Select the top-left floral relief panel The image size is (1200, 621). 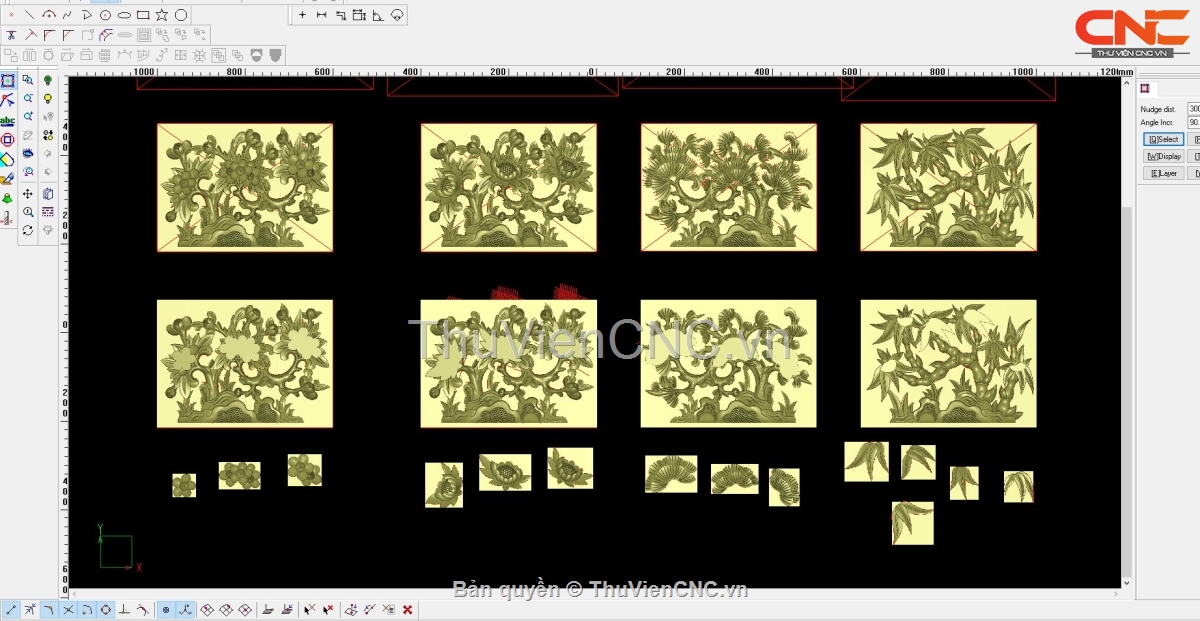(x=245, y=187)
